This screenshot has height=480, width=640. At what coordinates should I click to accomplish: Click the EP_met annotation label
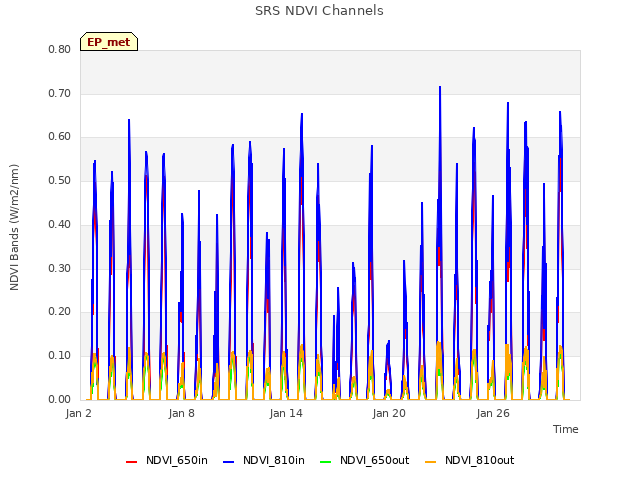point(109,42)
